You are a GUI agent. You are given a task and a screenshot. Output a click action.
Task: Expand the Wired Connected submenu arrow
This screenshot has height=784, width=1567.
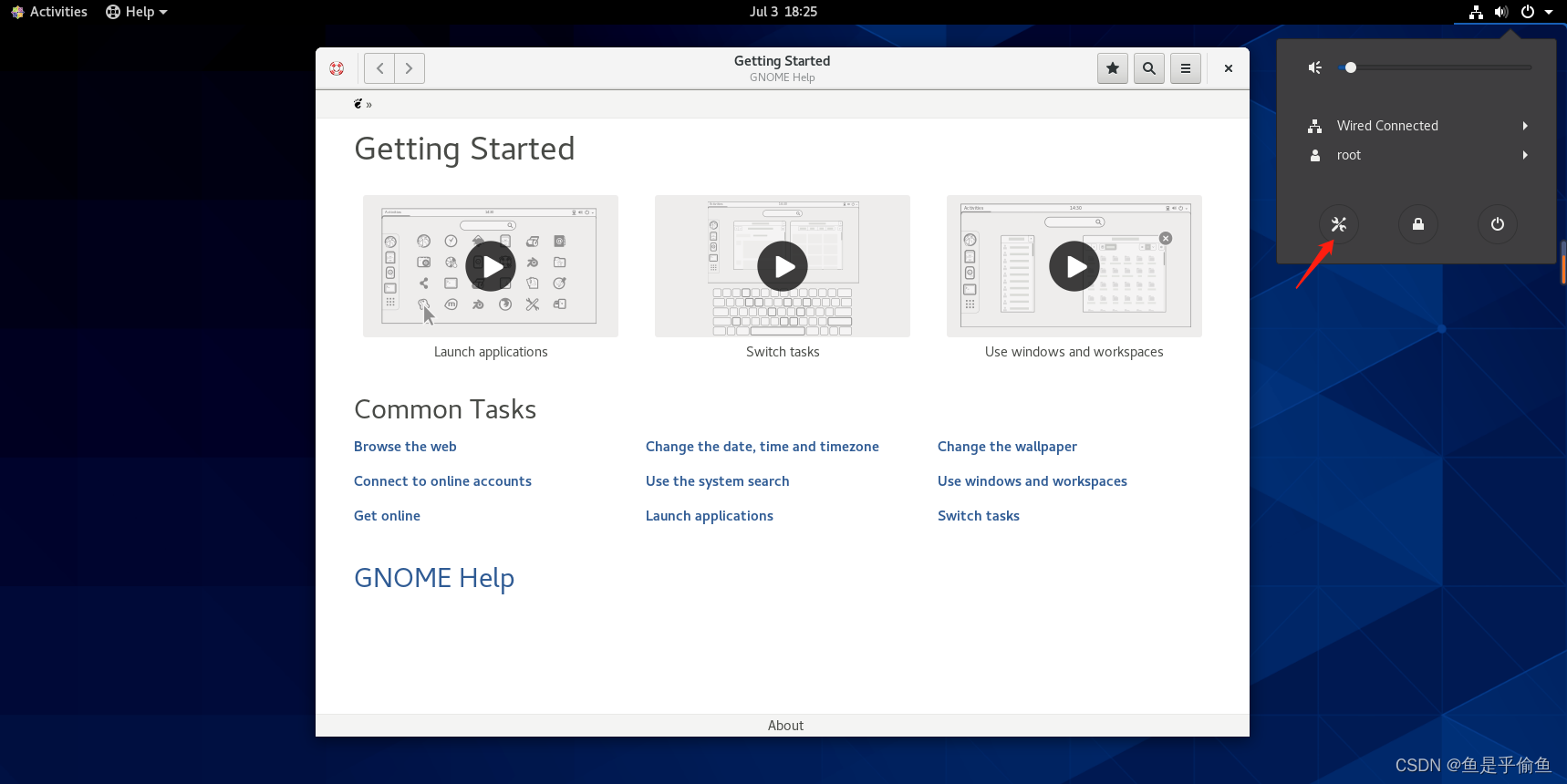1525,126
